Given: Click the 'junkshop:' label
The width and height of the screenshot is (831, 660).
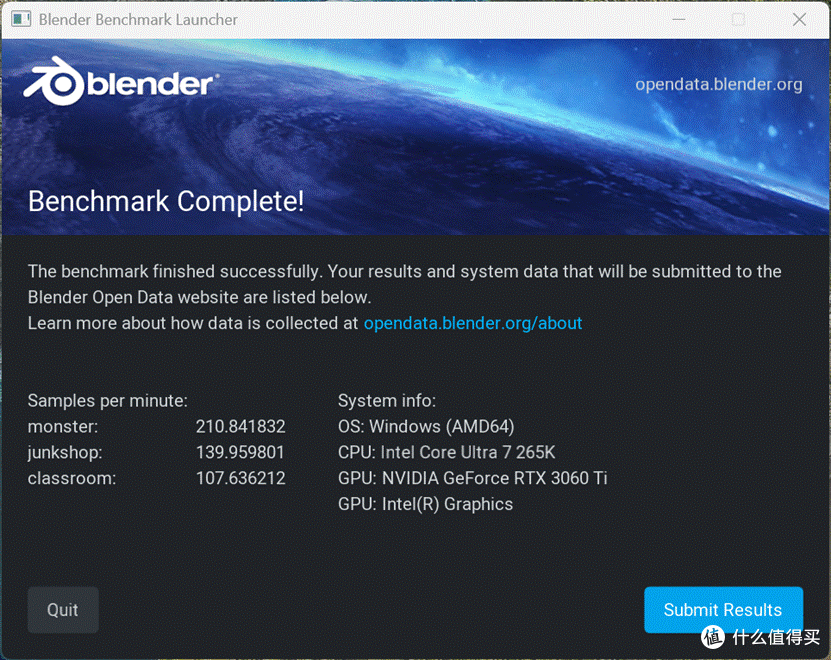Looking at the screenshot, I should 65,452.
